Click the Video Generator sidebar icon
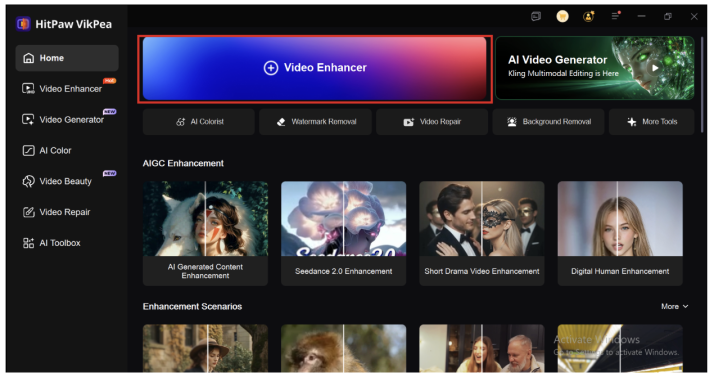Screen dimensions: 714x377 [28, 120]
